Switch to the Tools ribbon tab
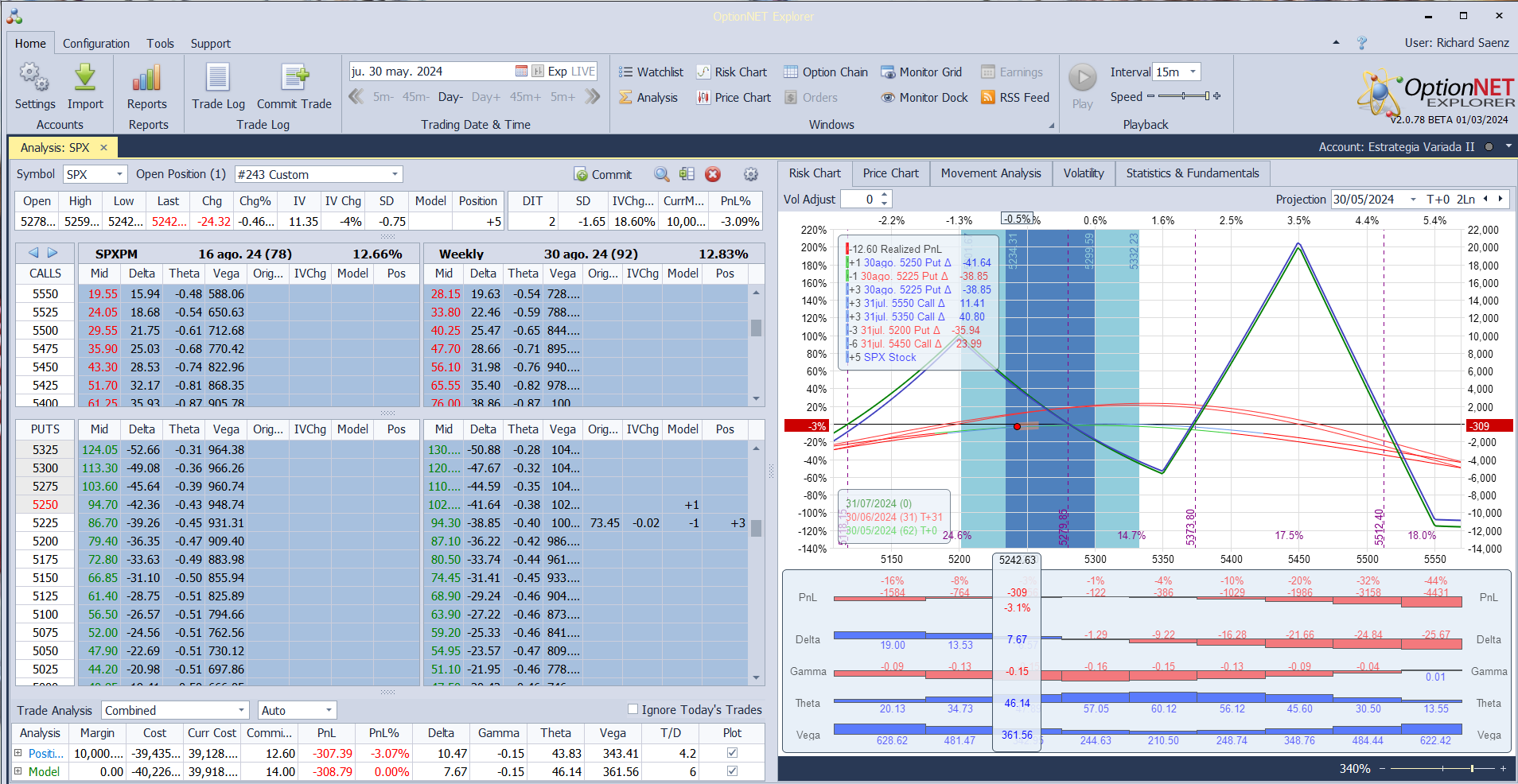This screenshot has width=1518, height=784. [160, 44]
